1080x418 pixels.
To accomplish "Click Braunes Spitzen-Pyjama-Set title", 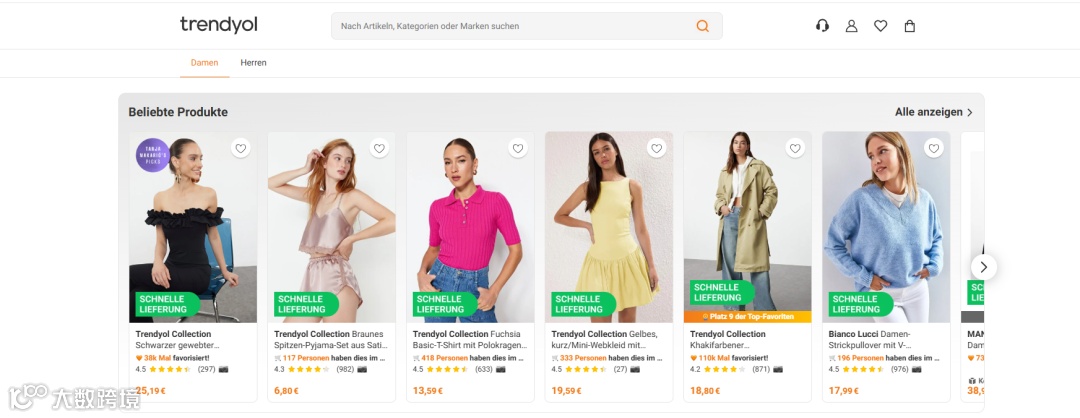I will point(331,339).
